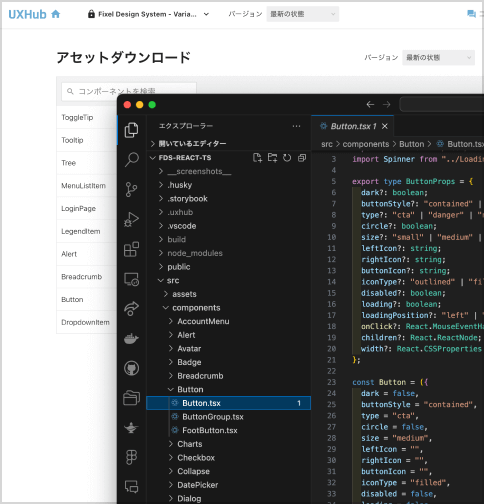Open the Project Manager folders icon
This screenshot has height=504, width=484.
pyautogui.click(x=131, y=398)
